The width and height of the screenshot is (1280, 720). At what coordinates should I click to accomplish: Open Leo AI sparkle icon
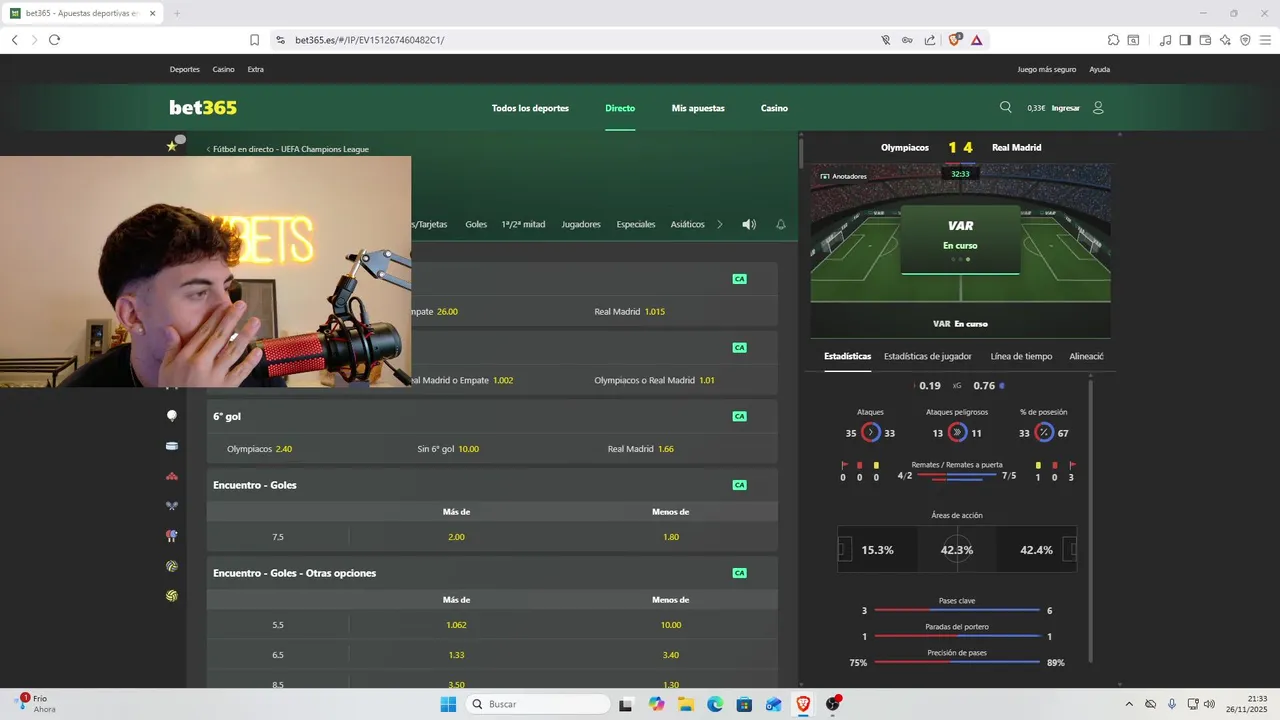(x=1225, y=40)
